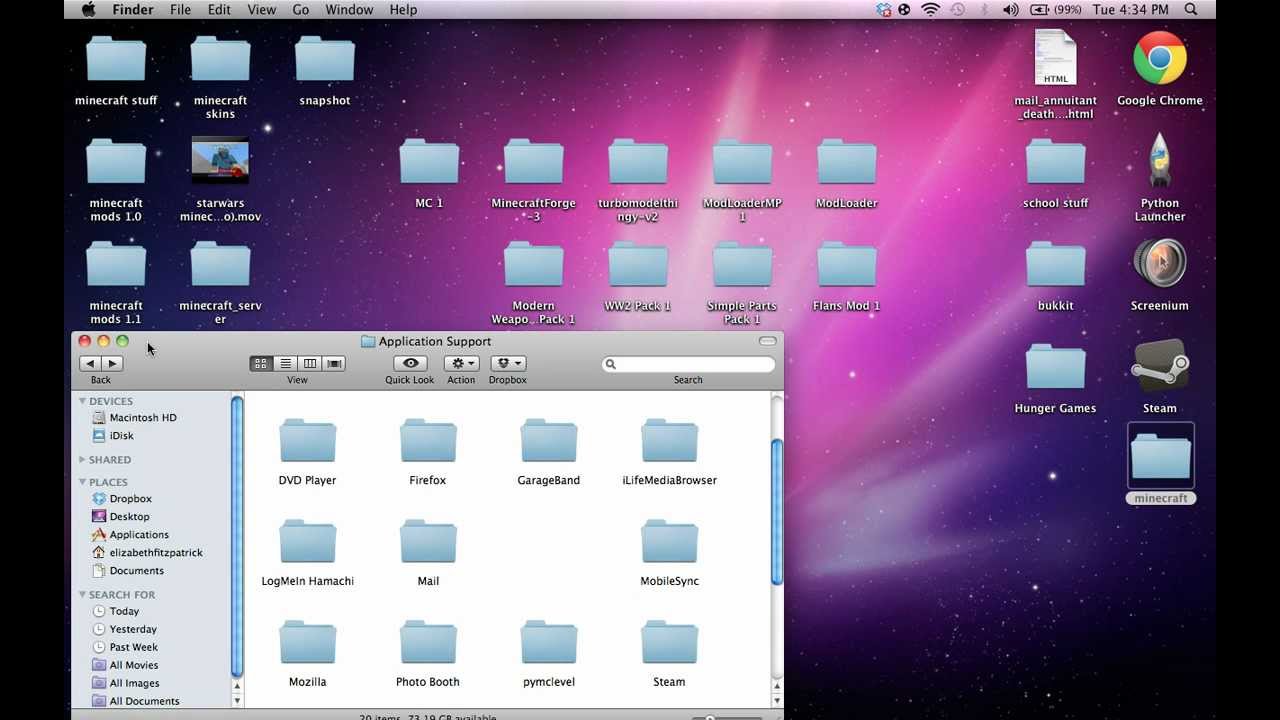Screen dimensions: 1280x720
Task: Select Macintosh HD in sidebar
Action: coord(134,417)
